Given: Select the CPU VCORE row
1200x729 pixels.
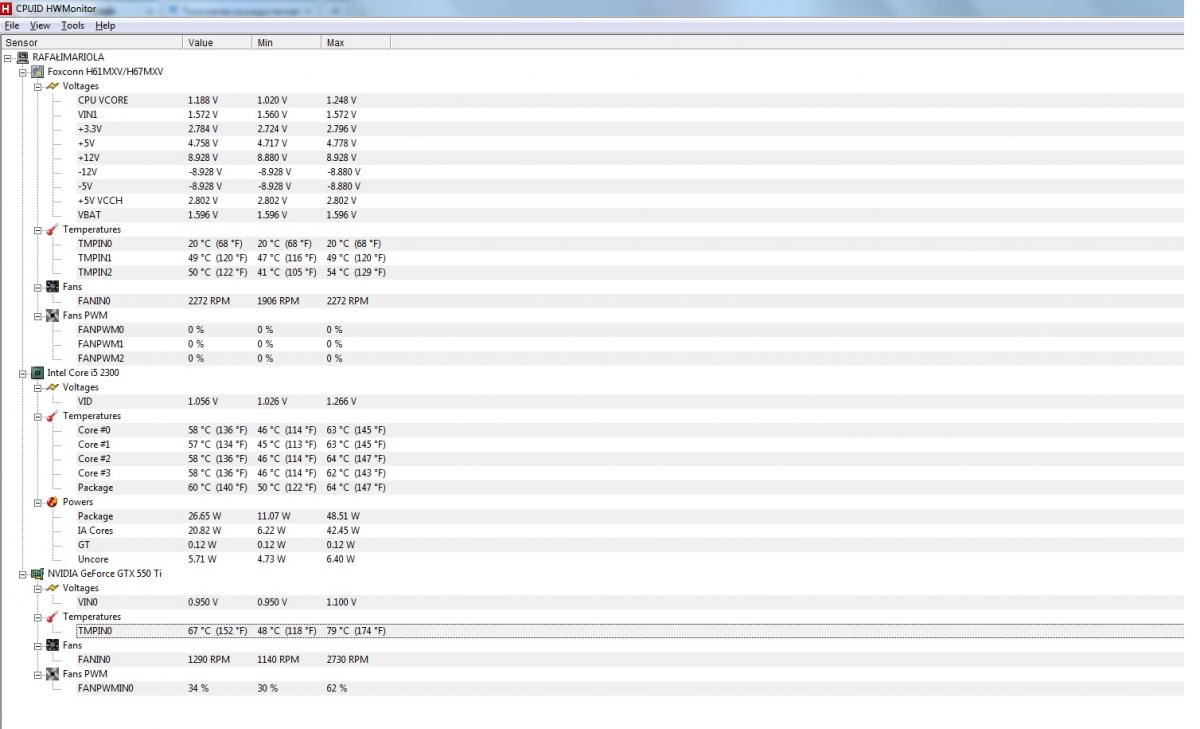Looking at the screenshot, I should click(x=630, y=100).
